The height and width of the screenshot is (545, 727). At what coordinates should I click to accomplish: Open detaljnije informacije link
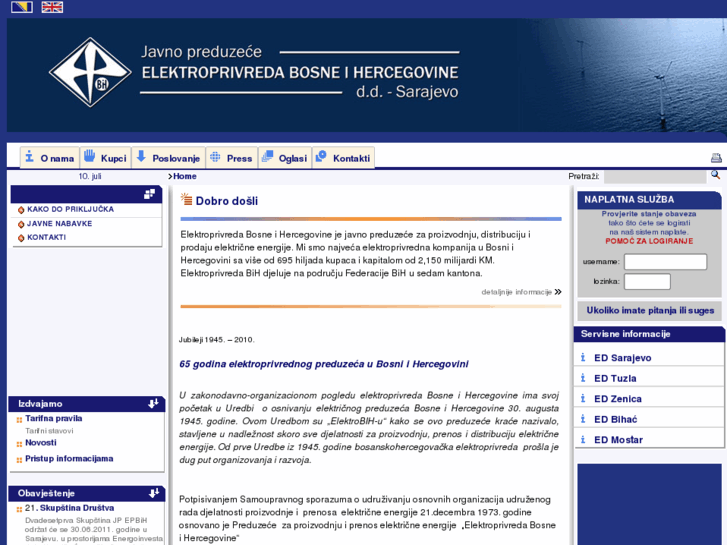pos(517,292)
